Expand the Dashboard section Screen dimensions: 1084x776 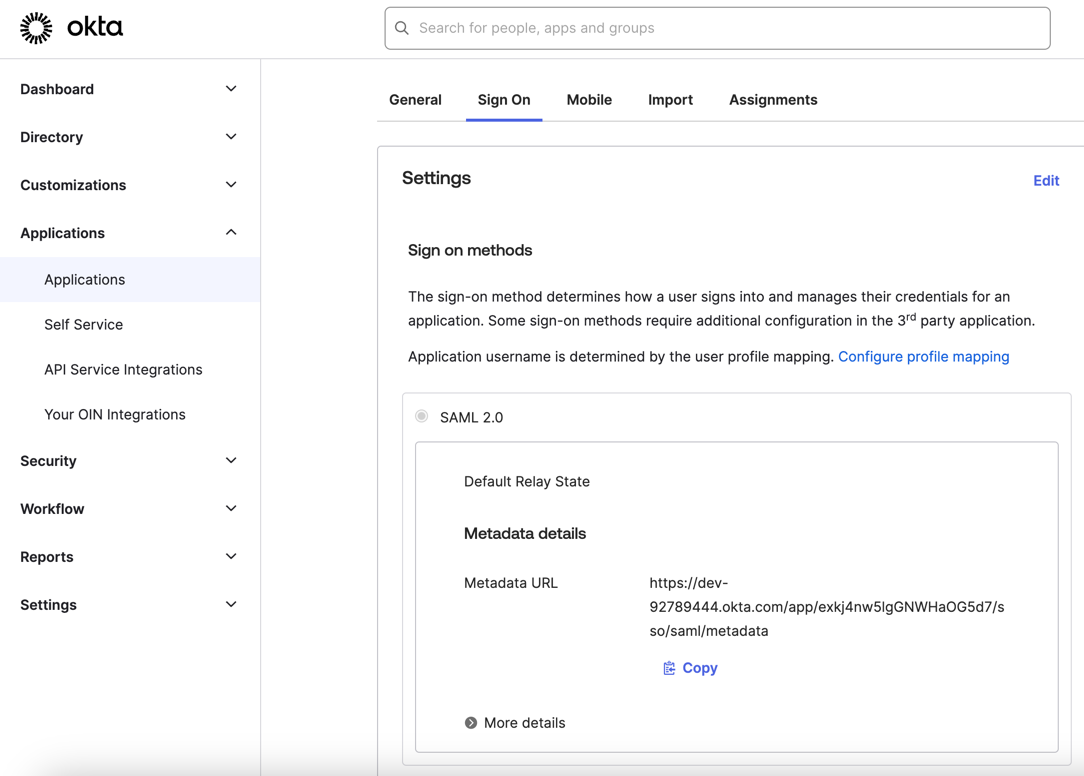231,88
